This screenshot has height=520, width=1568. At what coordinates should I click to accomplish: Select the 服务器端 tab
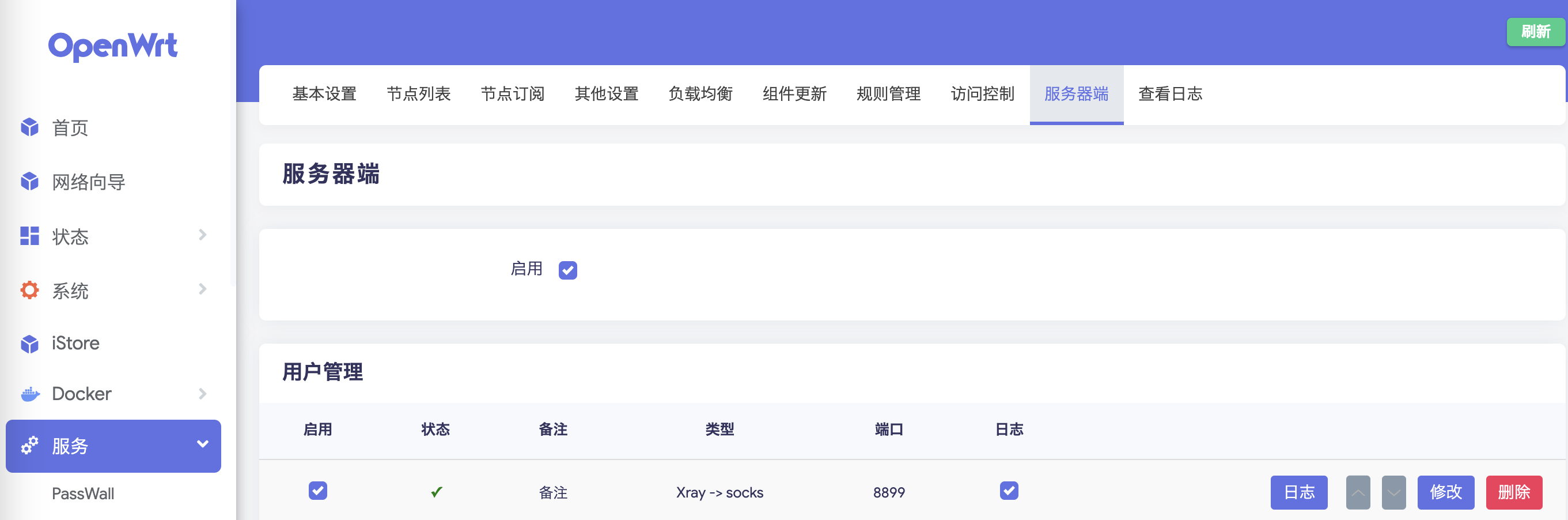point(1077,94)
